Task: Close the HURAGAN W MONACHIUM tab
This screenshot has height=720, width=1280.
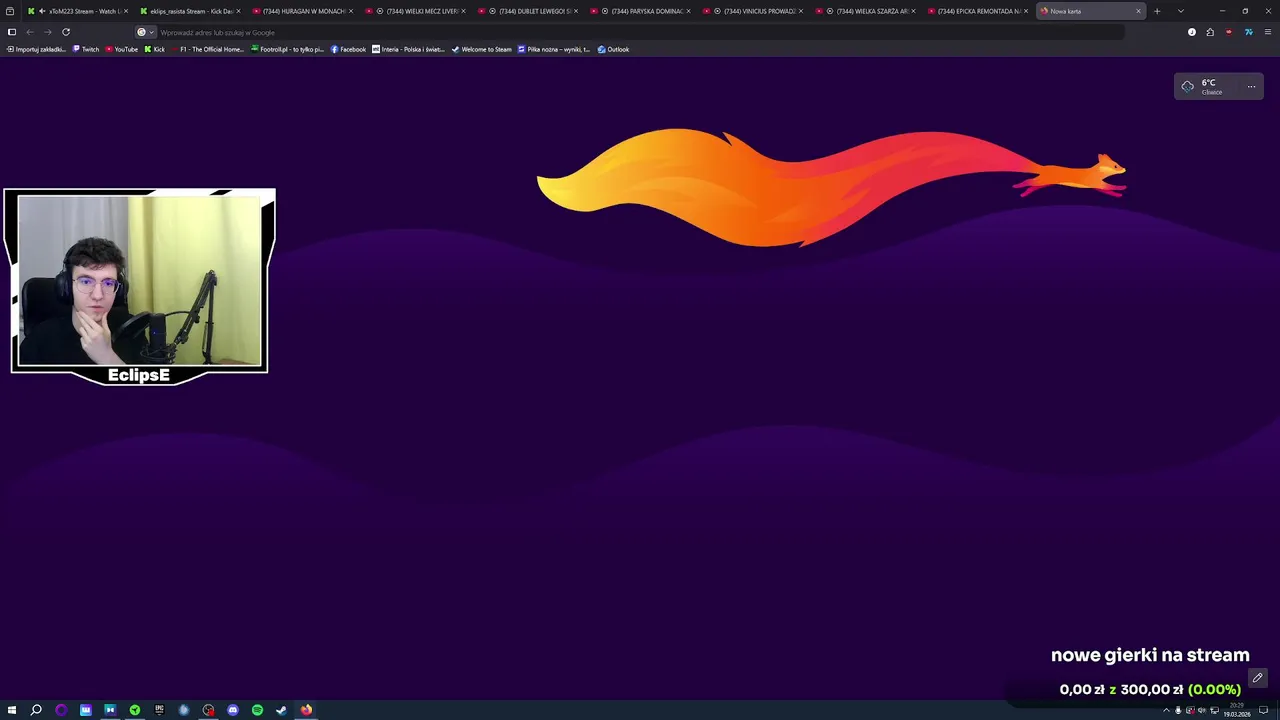Action: click(350, 11)
